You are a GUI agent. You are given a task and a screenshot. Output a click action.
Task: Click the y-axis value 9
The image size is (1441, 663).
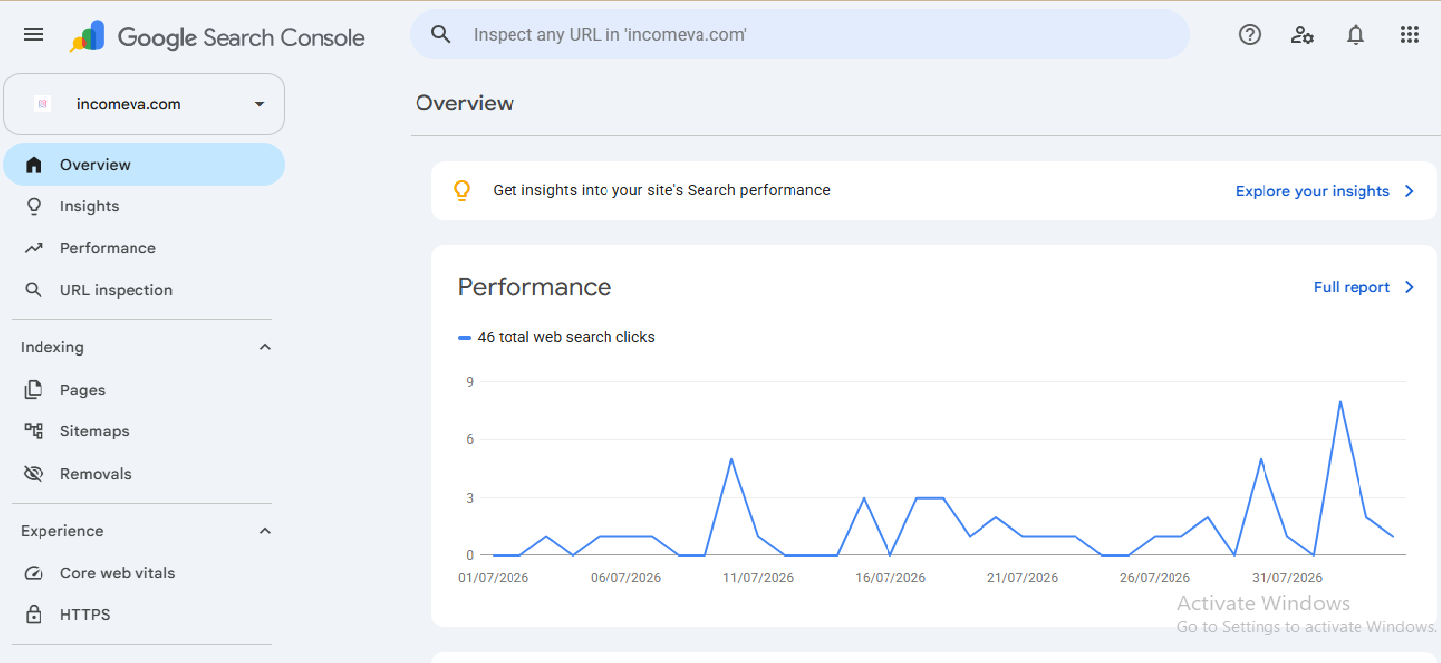tap(469, 381)
